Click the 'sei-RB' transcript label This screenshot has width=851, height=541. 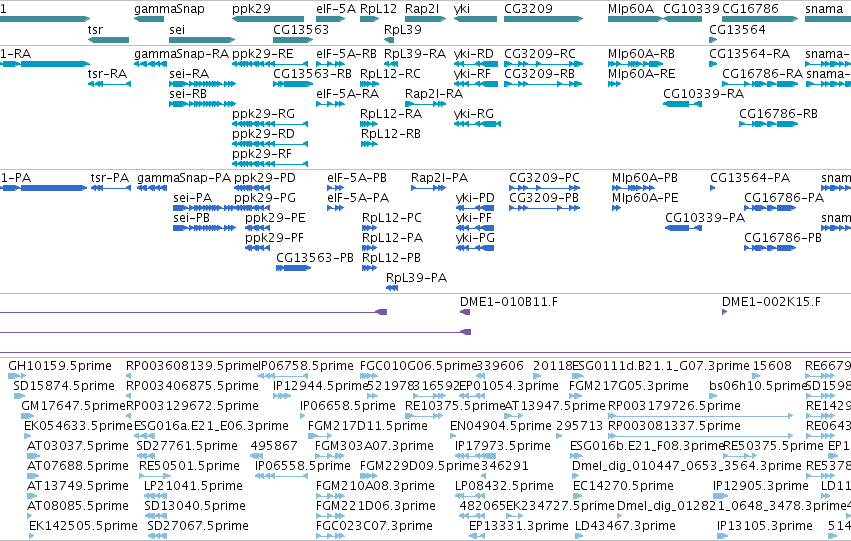coord(188,94)
